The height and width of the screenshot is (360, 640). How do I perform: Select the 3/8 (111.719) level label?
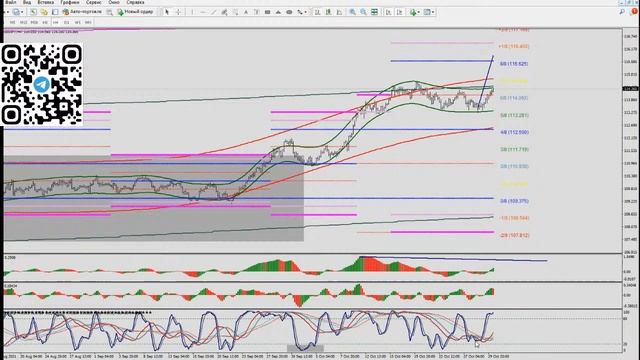coord(514,149)
